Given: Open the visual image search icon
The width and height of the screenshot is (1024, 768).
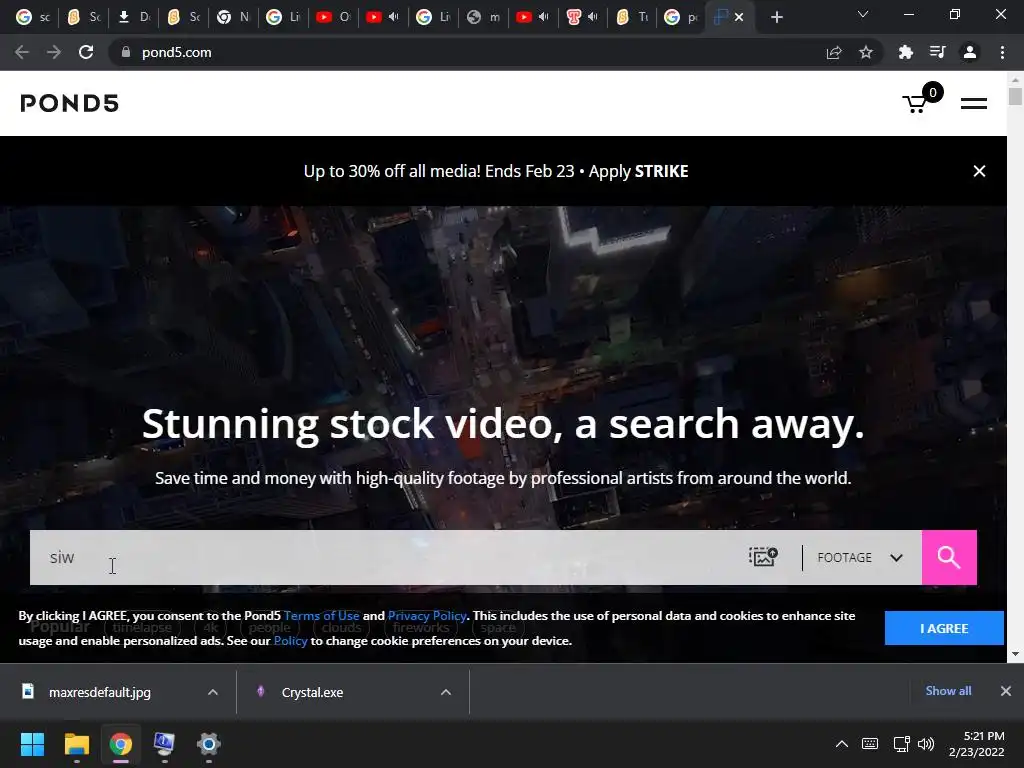Looking at the screenshot, I should click(x=763, y=557).
